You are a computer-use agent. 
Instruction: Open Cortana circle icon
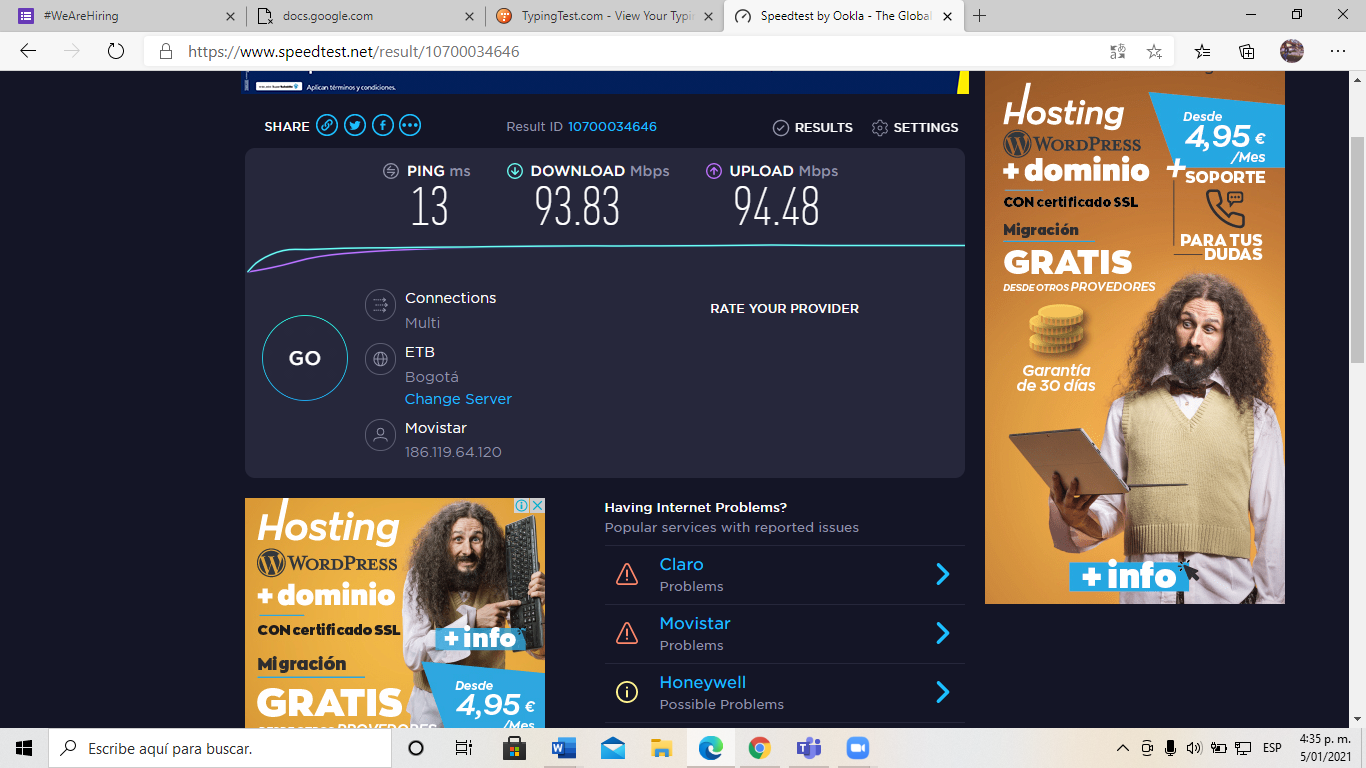(x=416, y=748)
